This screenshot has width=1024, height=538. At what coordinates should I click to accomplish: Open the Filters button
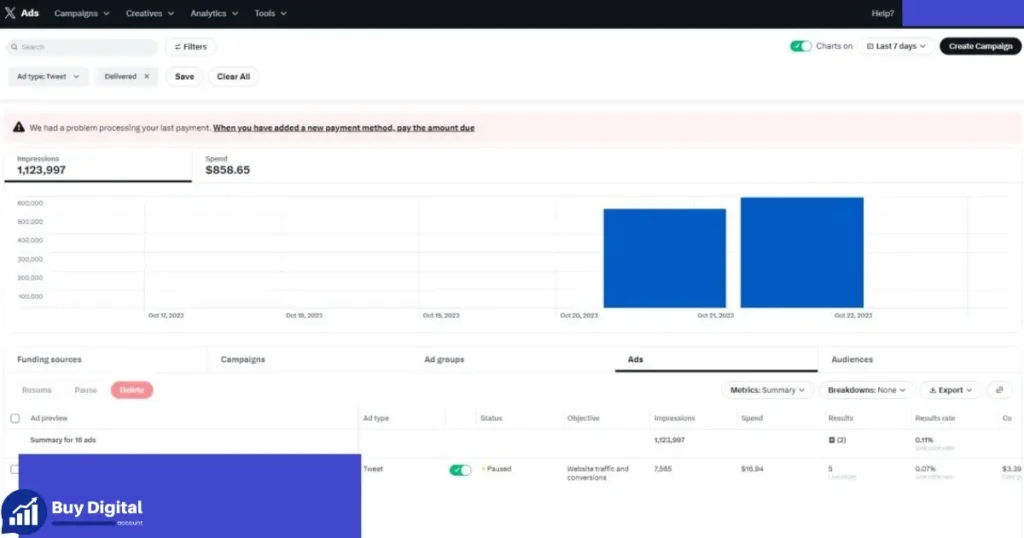tap(190, 47)
